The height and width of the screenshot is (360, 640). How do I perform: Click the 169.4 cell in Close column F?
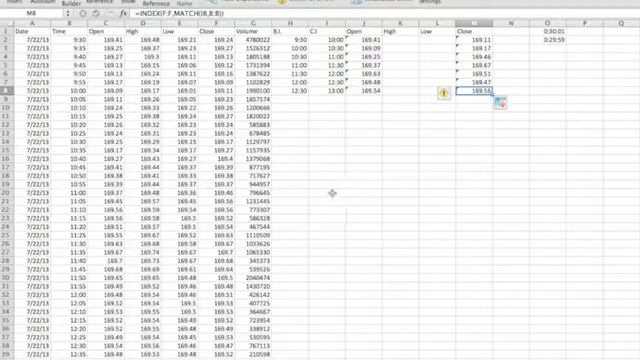tap(216, 159)
